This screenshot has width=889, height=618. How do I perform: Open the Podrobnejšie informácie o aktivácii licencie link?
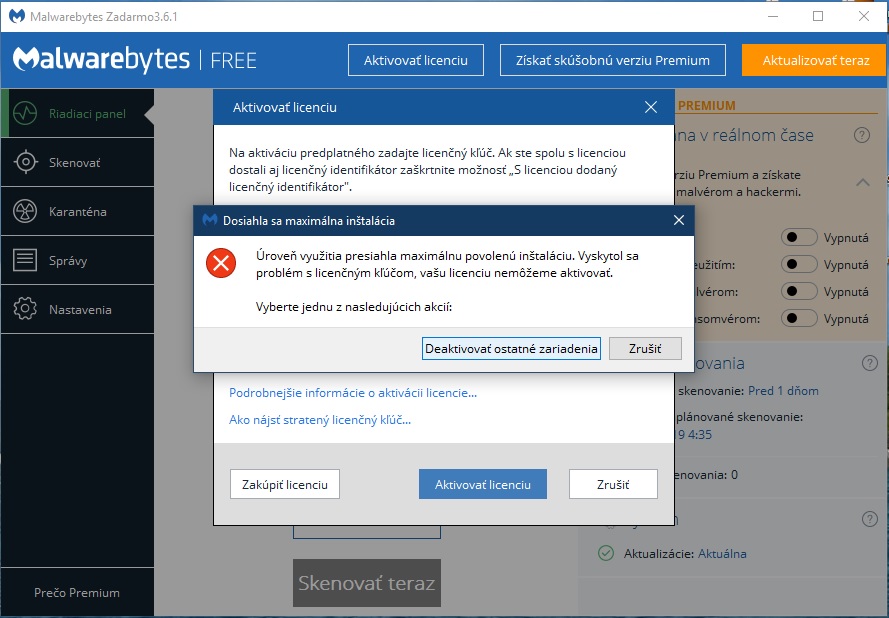pyautogui.click(x=353, y=393)
